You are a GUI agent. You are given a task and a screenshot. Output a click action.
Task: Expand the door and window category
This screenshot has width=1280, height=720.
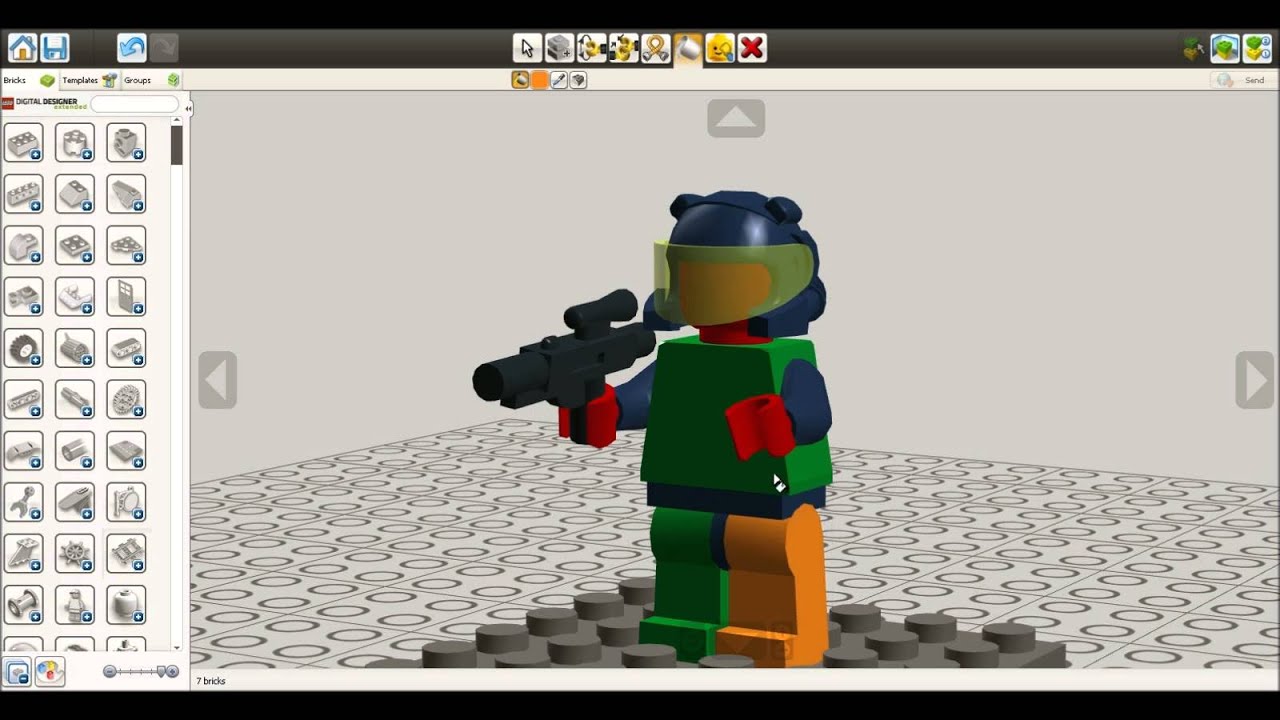tap(127, 297)
